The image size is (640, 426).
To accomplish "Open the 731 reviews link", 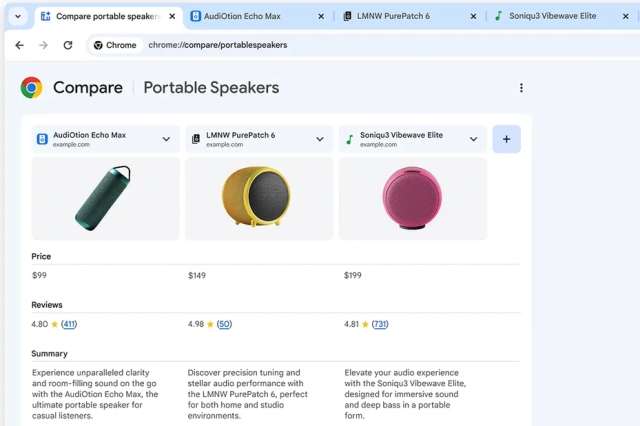I will click(380, 324).
